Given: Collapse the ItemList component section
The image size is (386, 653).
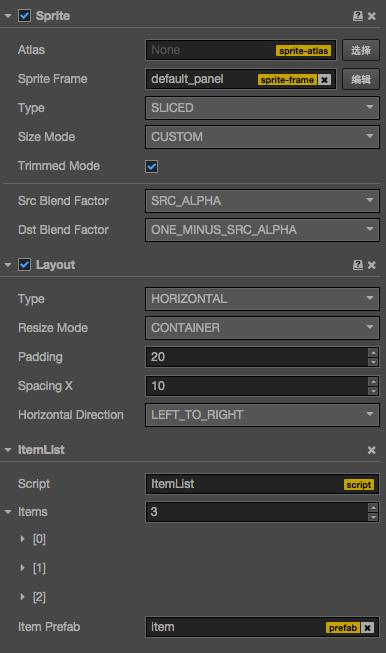Looking at the screenshot, I should 8,450.
